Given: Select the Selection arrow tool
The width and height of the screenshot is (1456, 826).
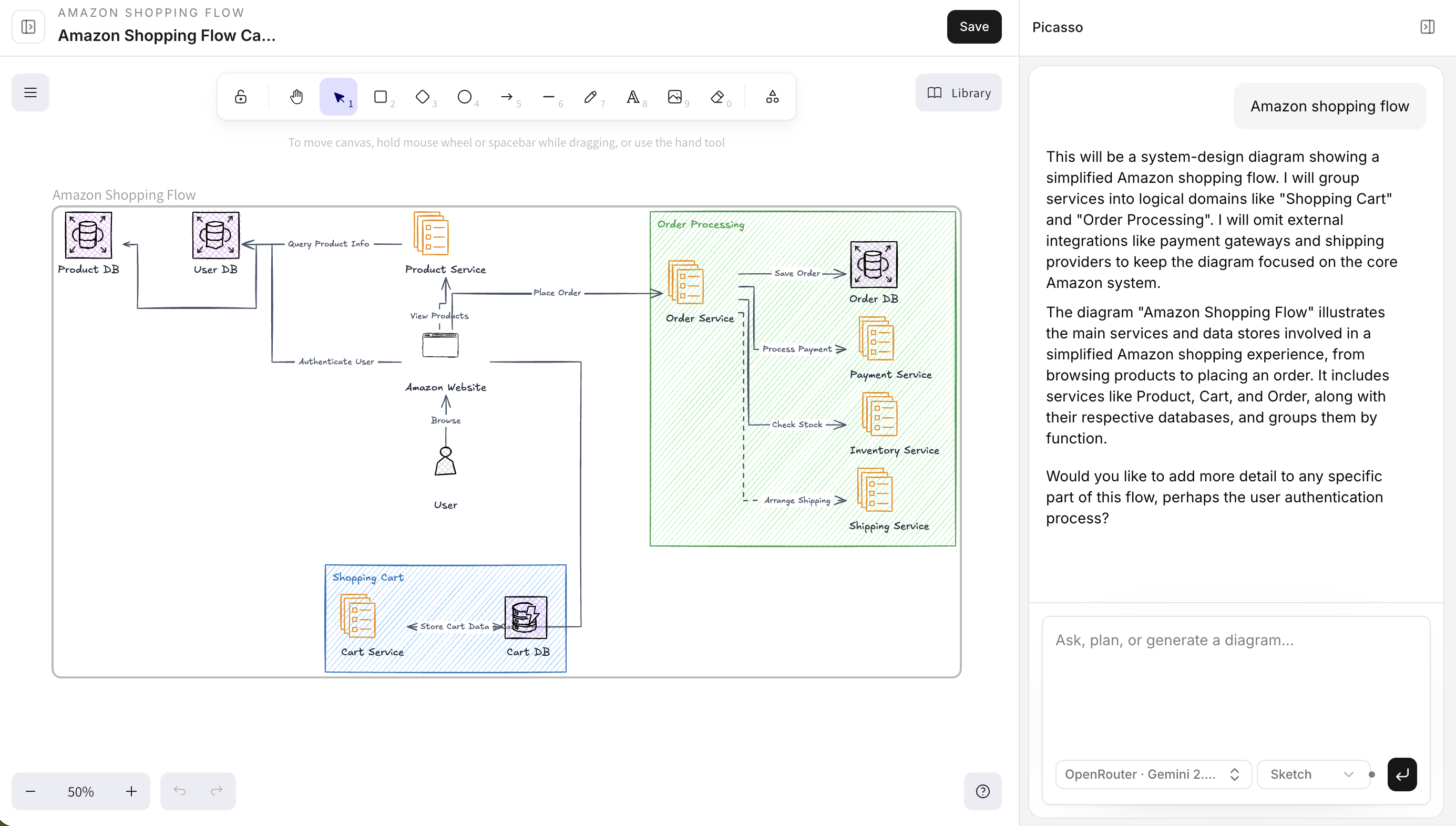Looking at the screenshot, I should click(339, 97).
